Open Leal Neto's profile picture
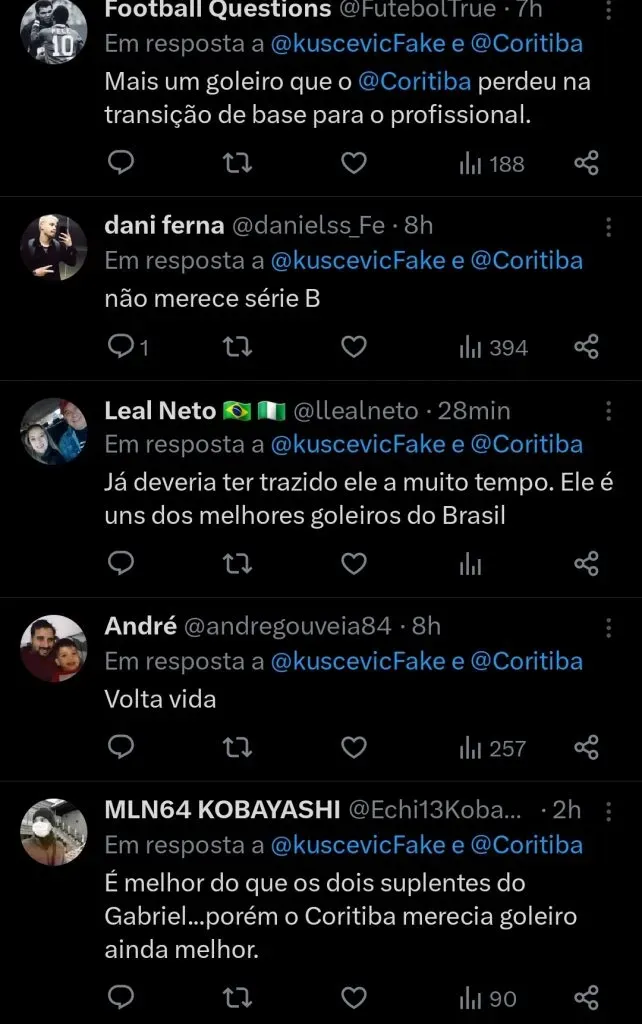This screenshot has height=1024, width=642. [54, 431]
